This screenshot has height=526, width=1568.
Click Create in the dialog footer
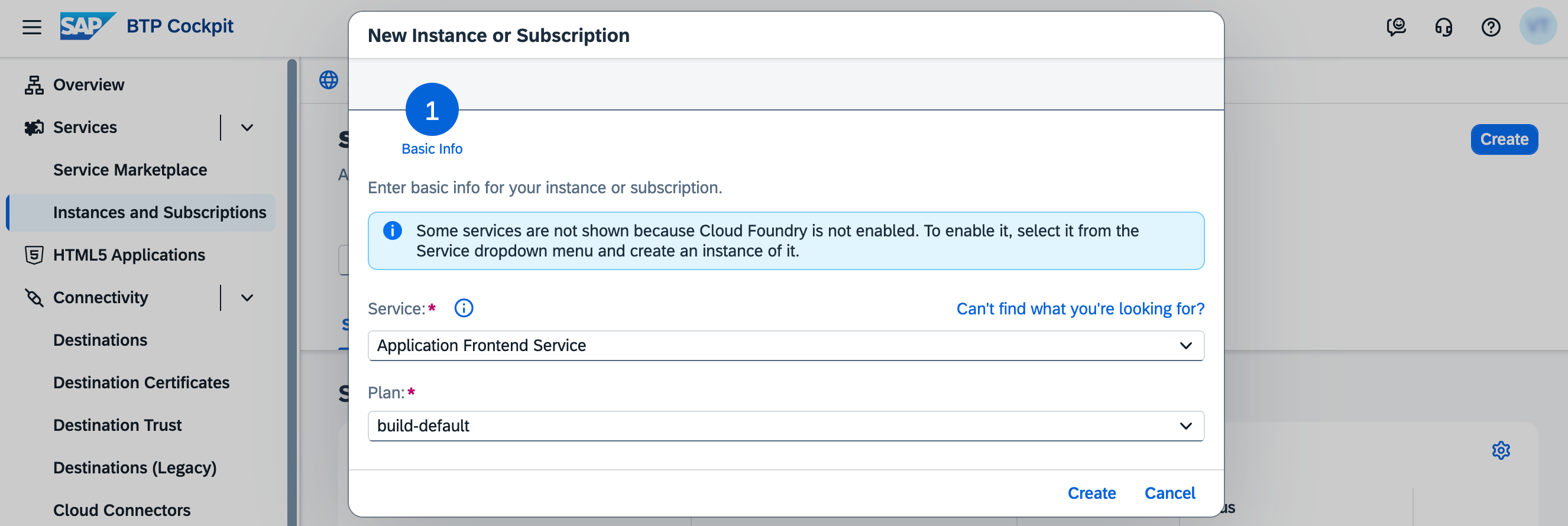tap(1091, 493)
